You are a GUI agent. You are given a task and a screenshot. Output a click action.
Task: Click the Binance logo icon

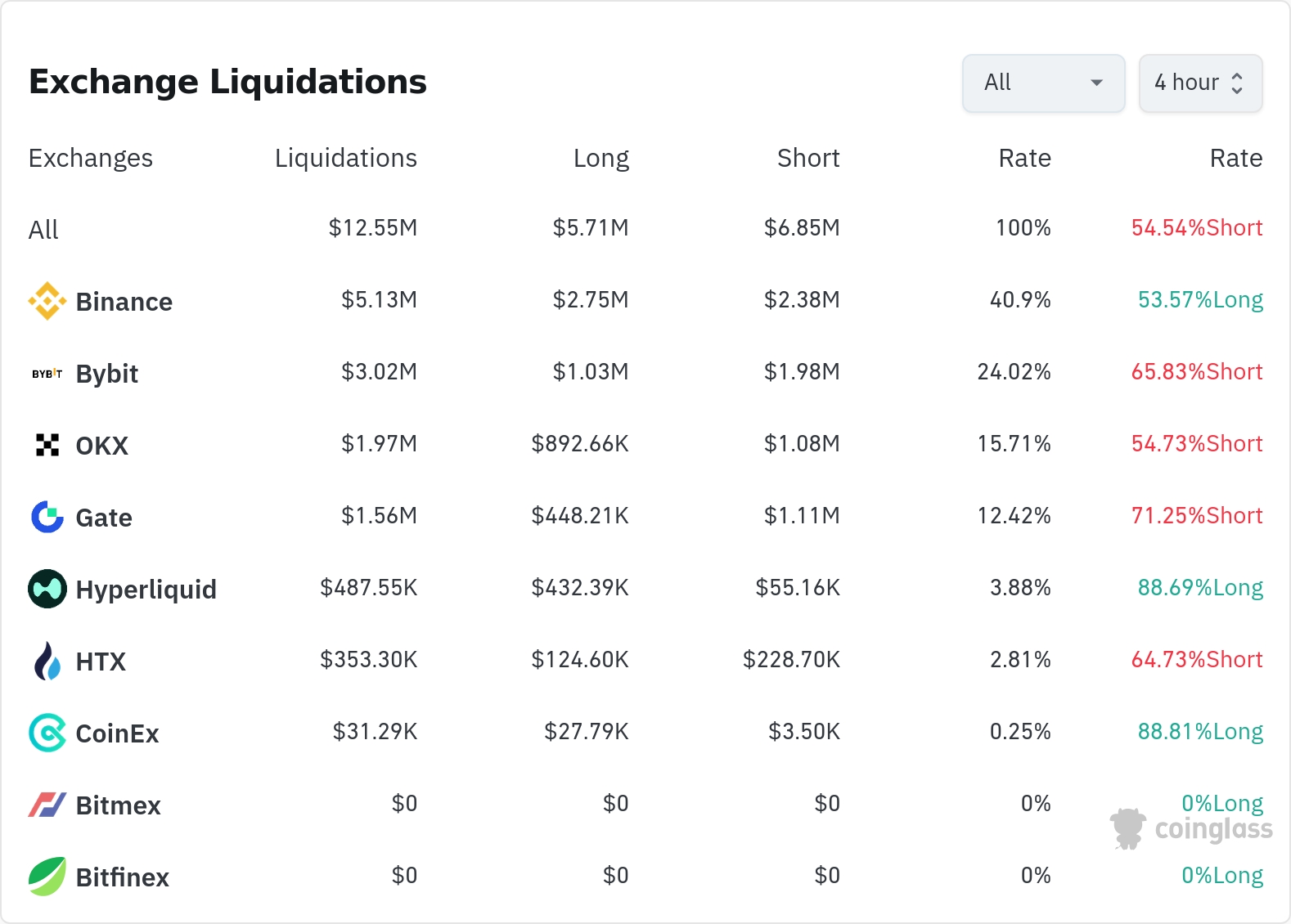pyautogui.click(x=47, y=301)
